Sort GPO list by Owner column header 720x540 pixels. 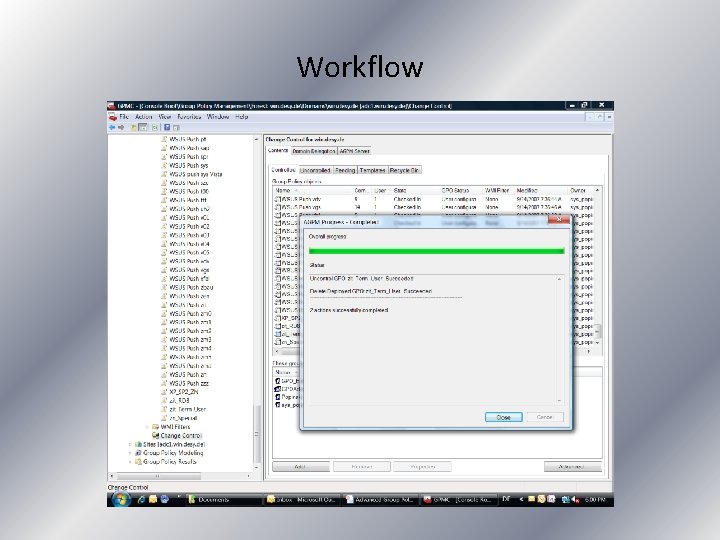click(x=581, y=190)
